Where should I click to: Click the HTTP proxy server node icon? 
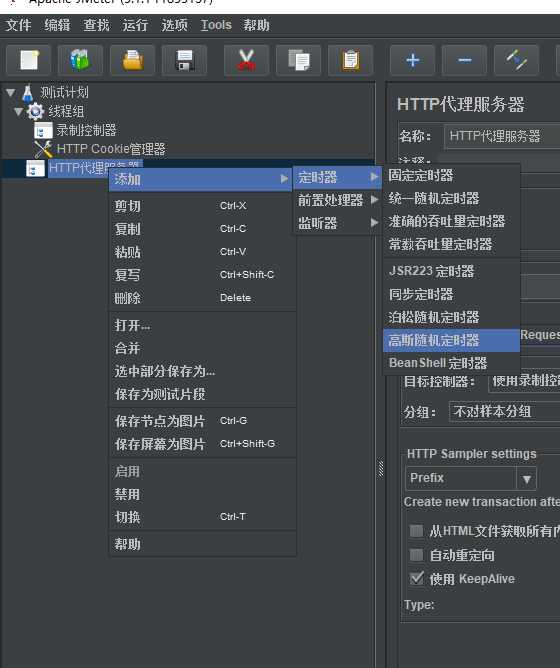pos(35,168)
